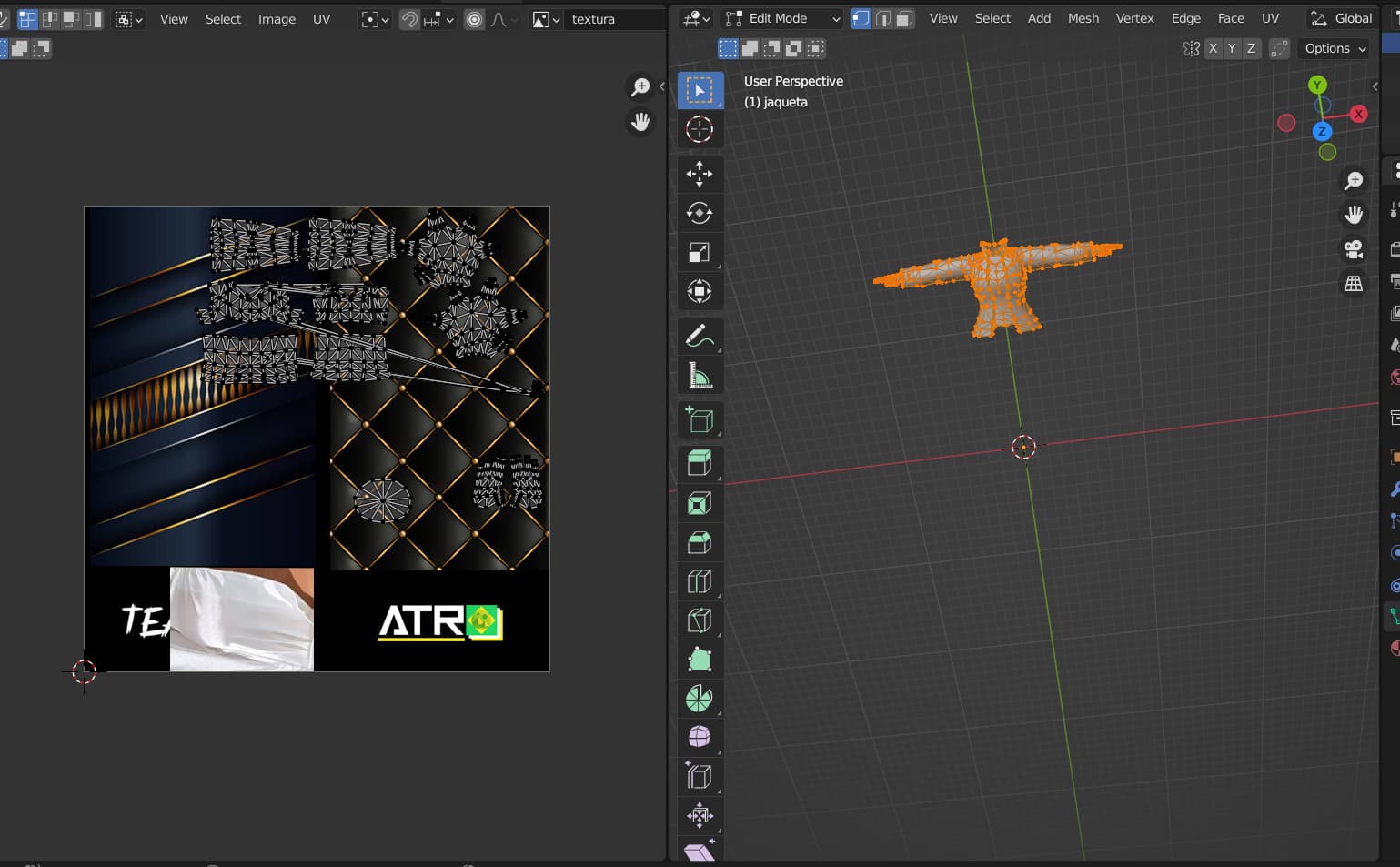Enable X axis mirror
The image size is (1400, 867).
1213,48
